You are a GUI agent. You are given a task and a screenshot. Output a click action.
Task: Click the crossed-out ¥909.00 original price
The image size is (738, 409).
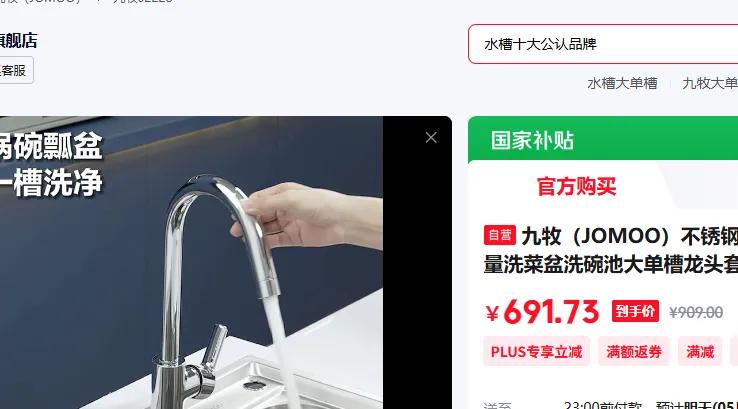pos(696,312)
